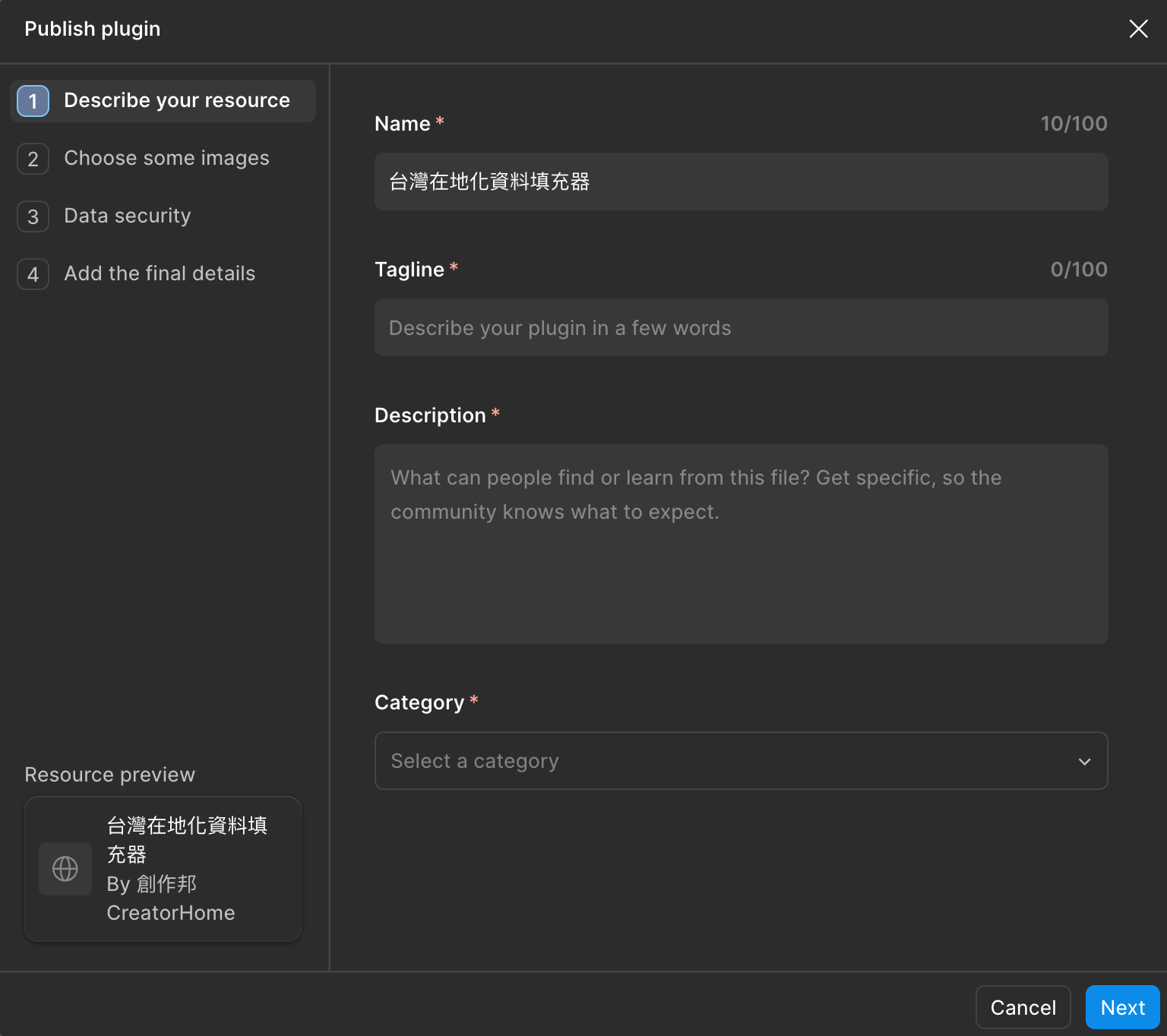The width and height of the screenshot is (1167, 1036).
Task: Click step 4 number badge
Action: pyautogui.click(x=33, y=274)
